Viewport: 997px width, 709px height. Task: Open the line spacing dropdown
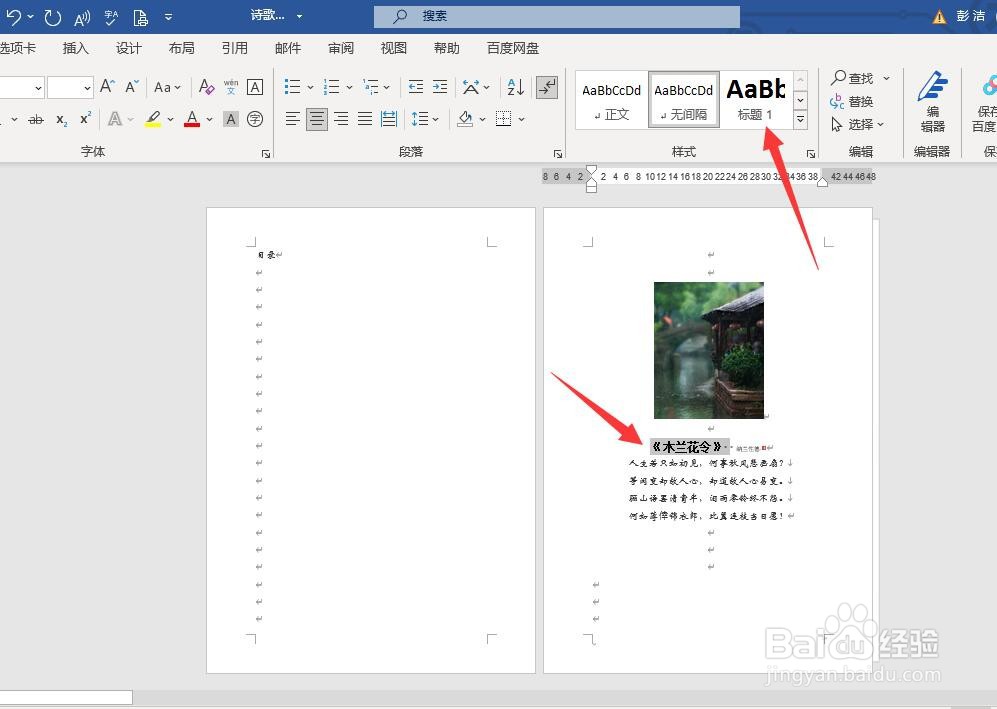[425, 119]
